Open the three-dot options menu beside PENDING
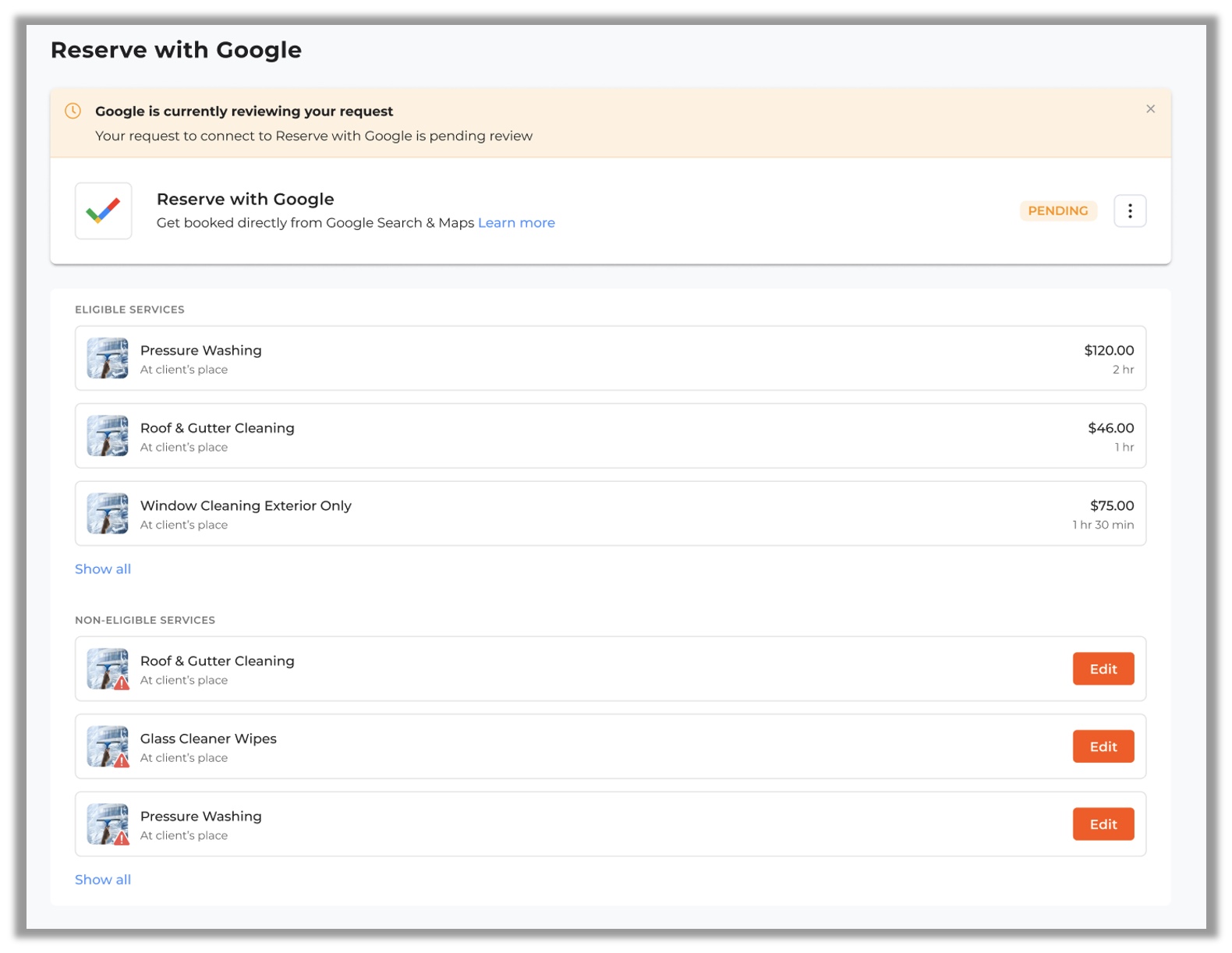The width and height of the screenshot is (1232, 953). coord(1130,211)
